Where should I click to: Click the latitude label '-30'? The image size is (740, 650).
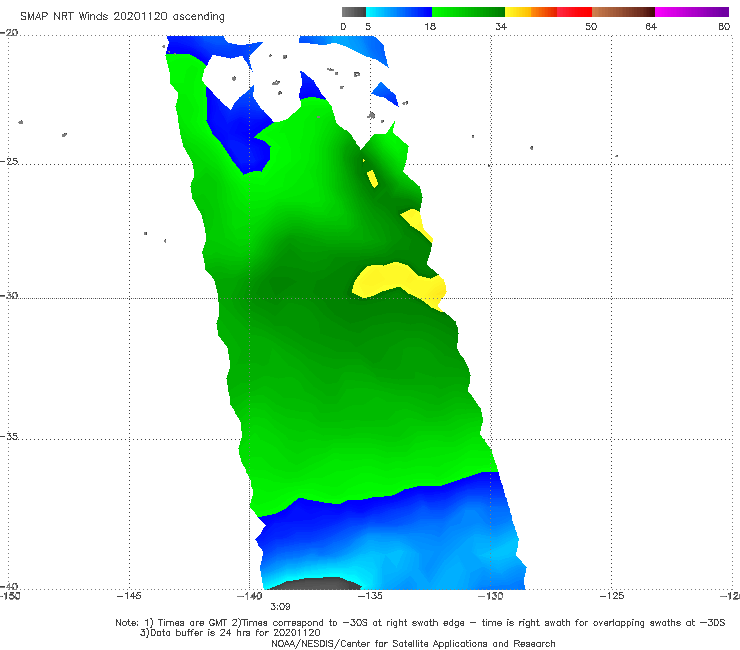(x=9, y=295)
